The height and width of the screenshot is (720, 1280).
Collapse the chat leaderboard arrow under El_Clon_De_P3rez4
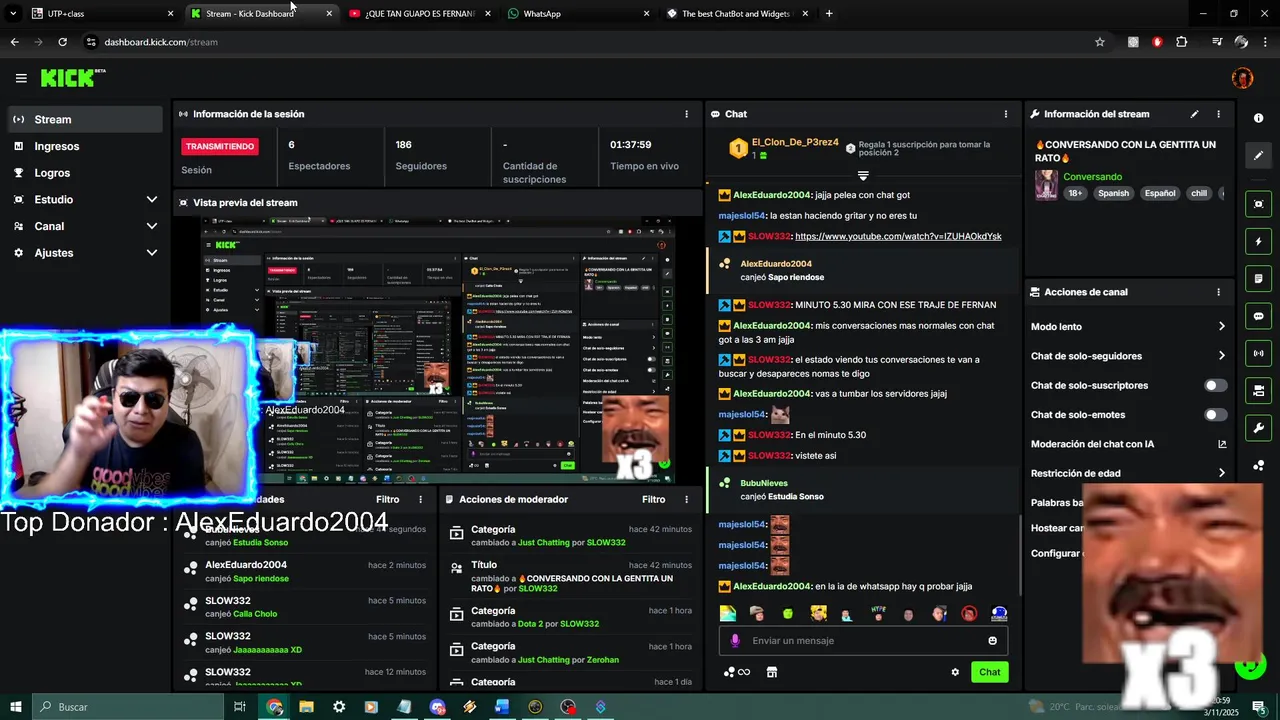[863, 176]
